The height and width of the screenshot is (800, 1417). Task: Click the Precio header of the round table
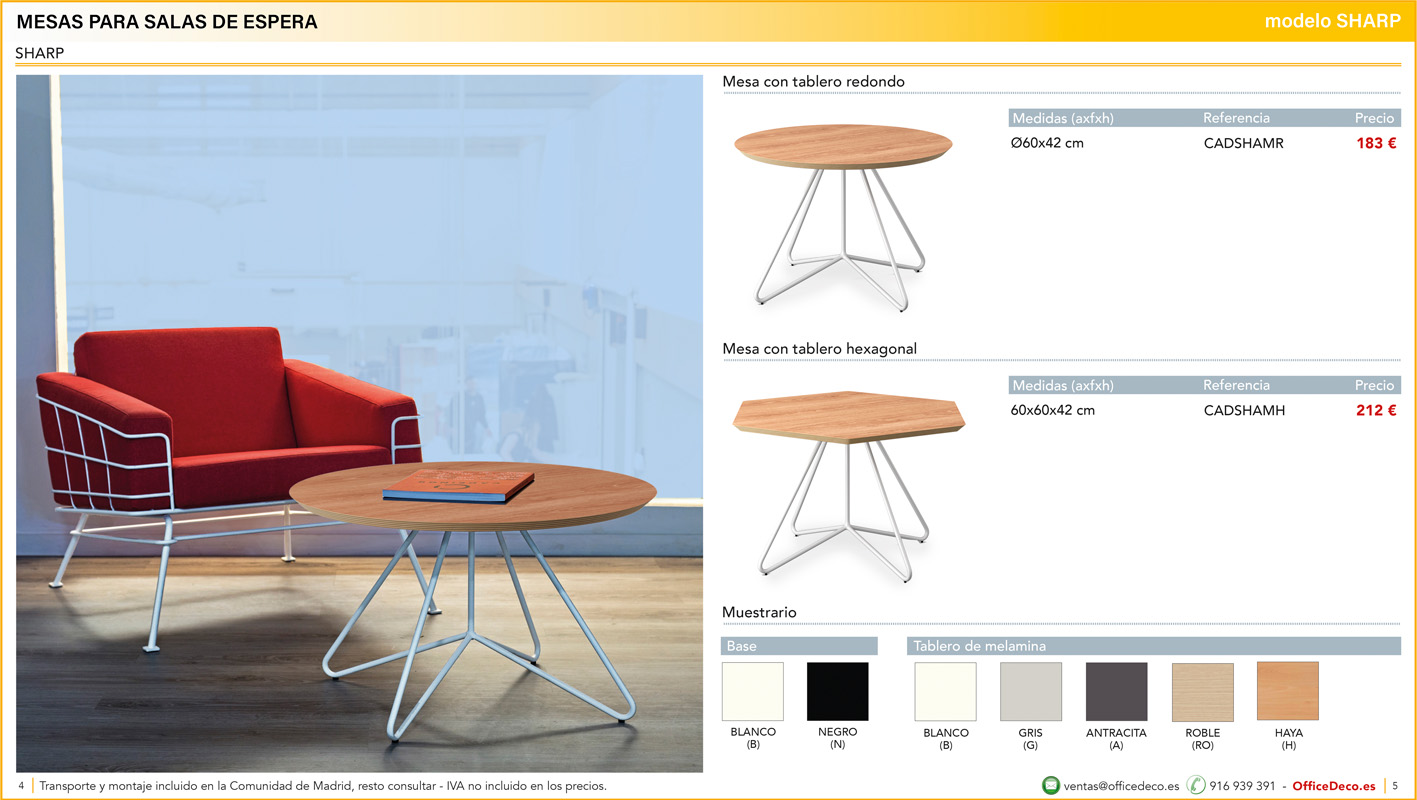click(1374, 118)
